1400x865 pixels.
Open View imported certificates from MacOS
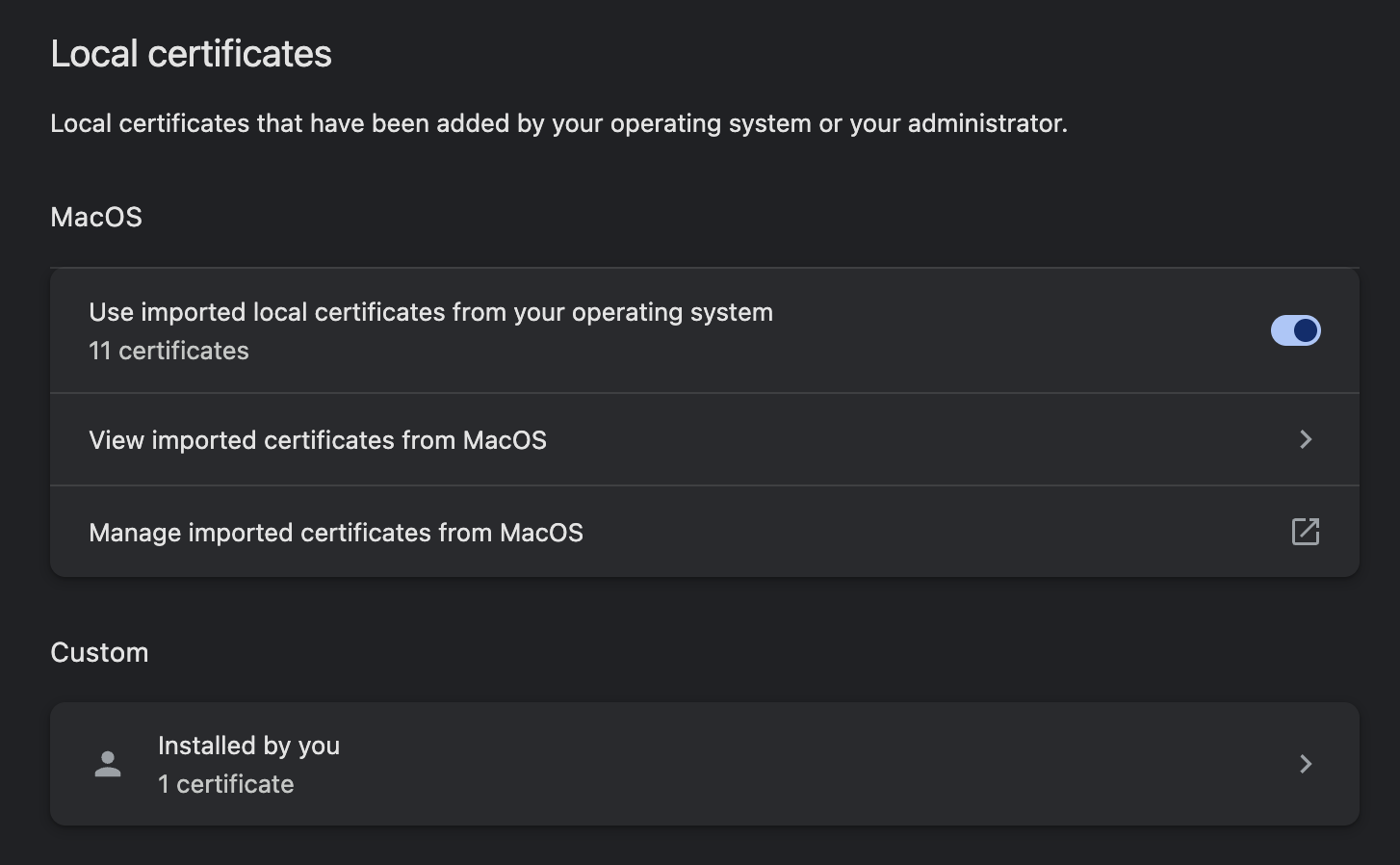[x=705, y=439]
